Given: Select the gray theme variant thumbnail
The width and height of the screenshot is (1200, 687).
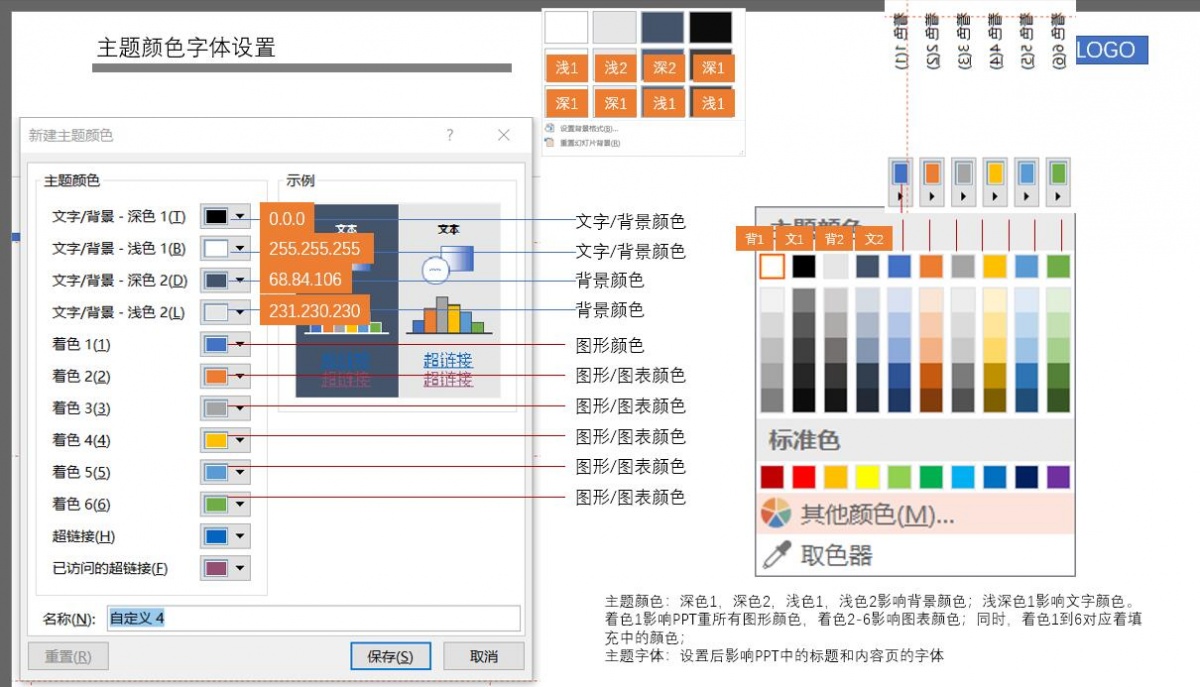Looking at the screenshot, I should click(x=963, y=173).
